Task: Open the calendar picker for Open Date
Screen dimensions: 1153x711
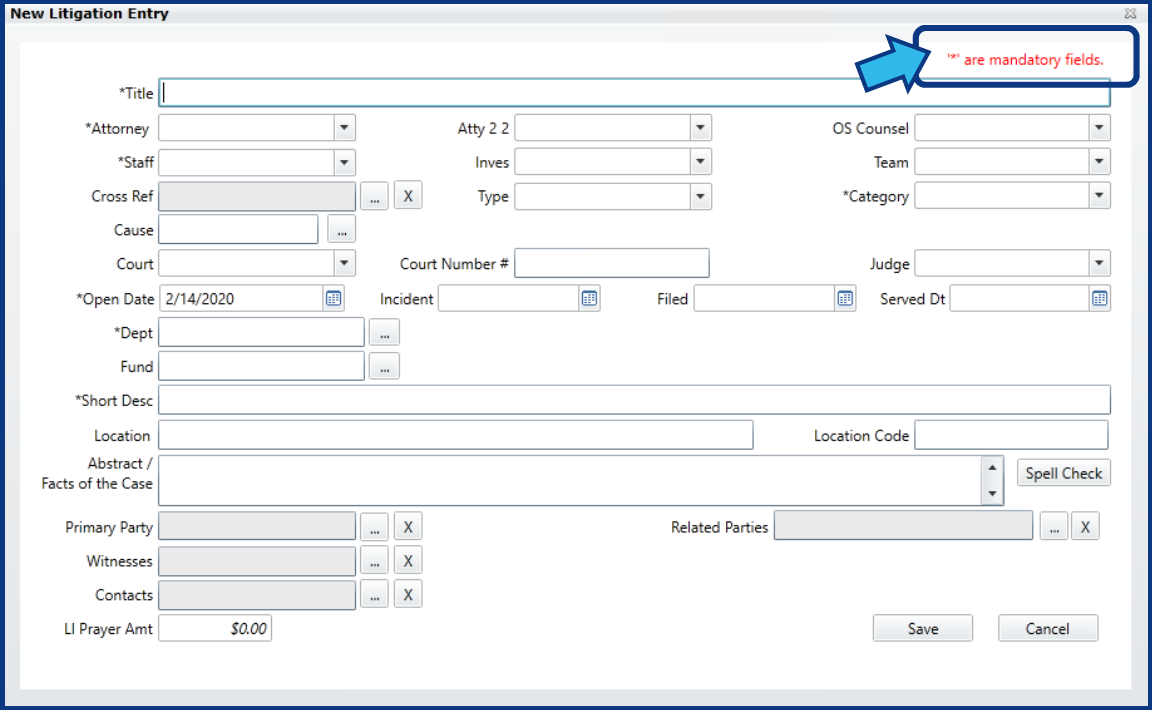Action: [x=333, y=297]
